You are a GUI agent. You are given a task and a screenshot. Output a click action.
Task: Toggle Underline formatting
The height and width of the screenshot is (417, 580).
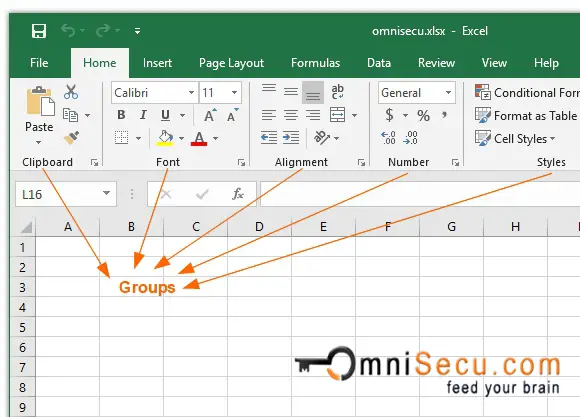pyautogui.click(x=165, y=115)
